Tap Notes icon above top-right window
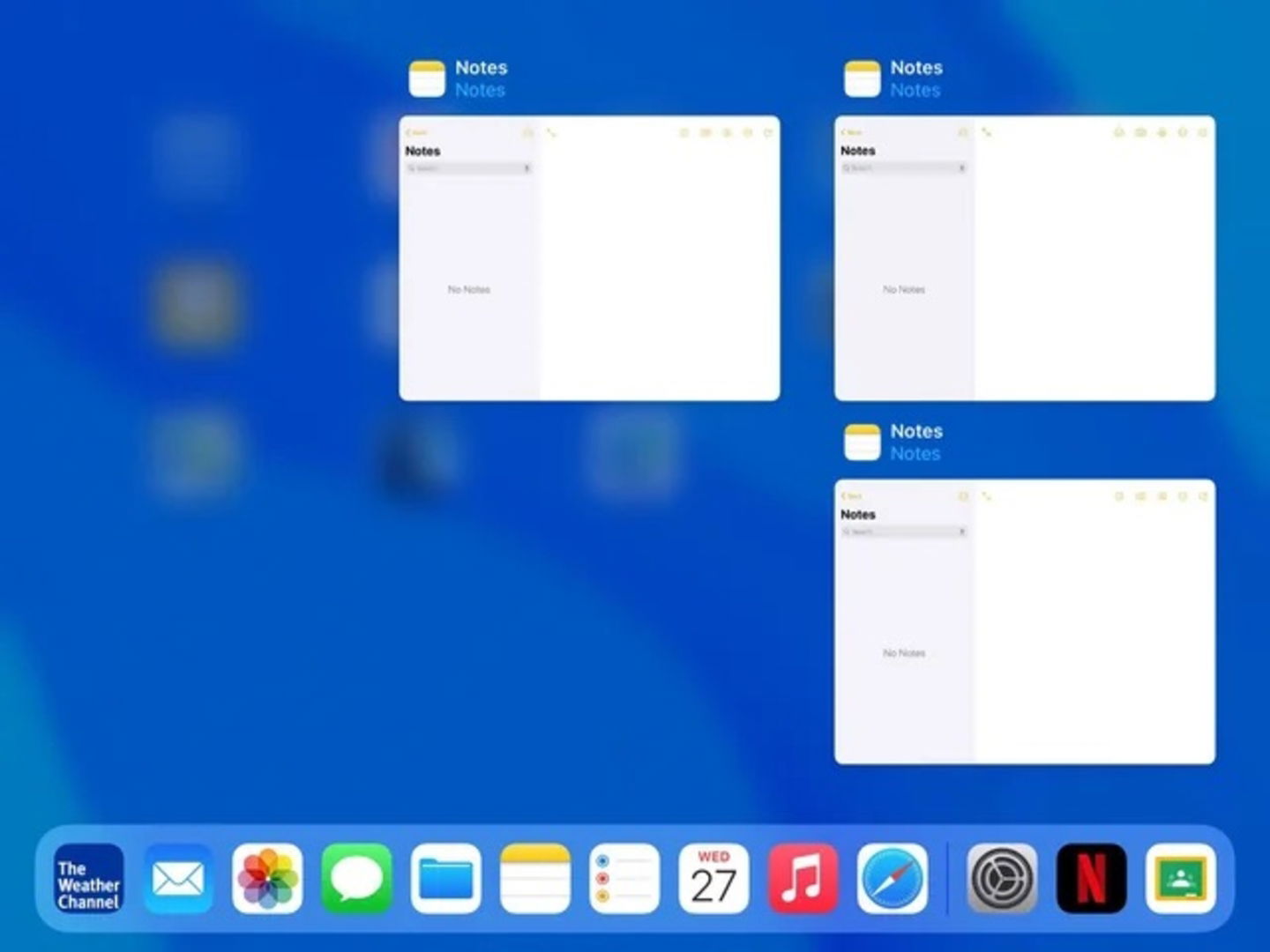The height and width of the screenshot is (952, 1270). pyautogui.click(x=863, y=78)
